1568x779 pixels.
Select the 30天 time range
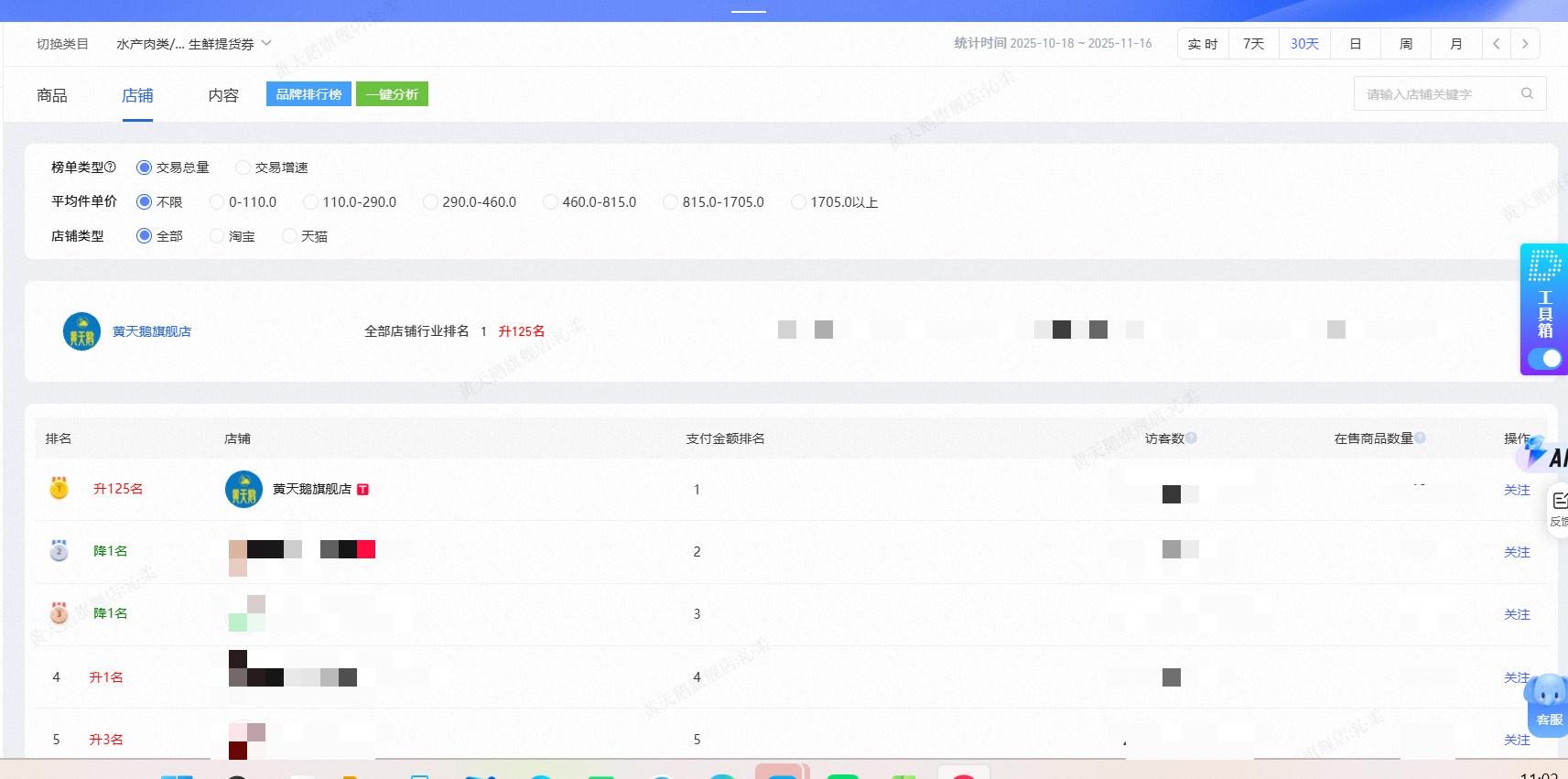pos(1304,44)
